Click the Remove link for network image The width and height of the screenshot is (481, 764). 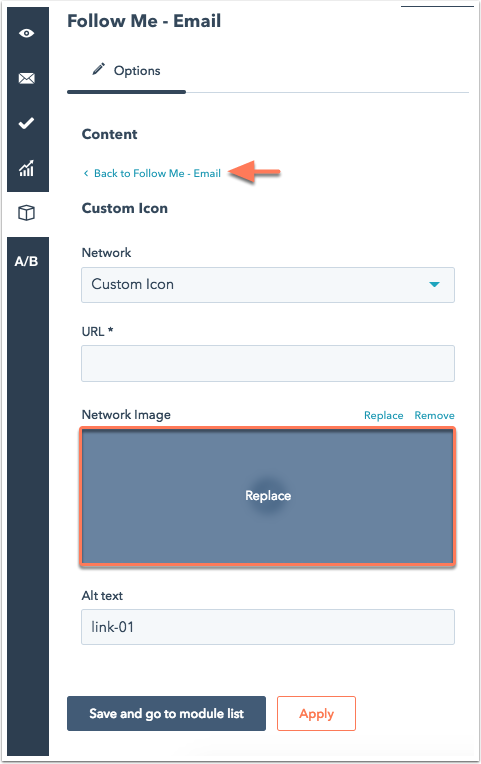tap(434, 415)
